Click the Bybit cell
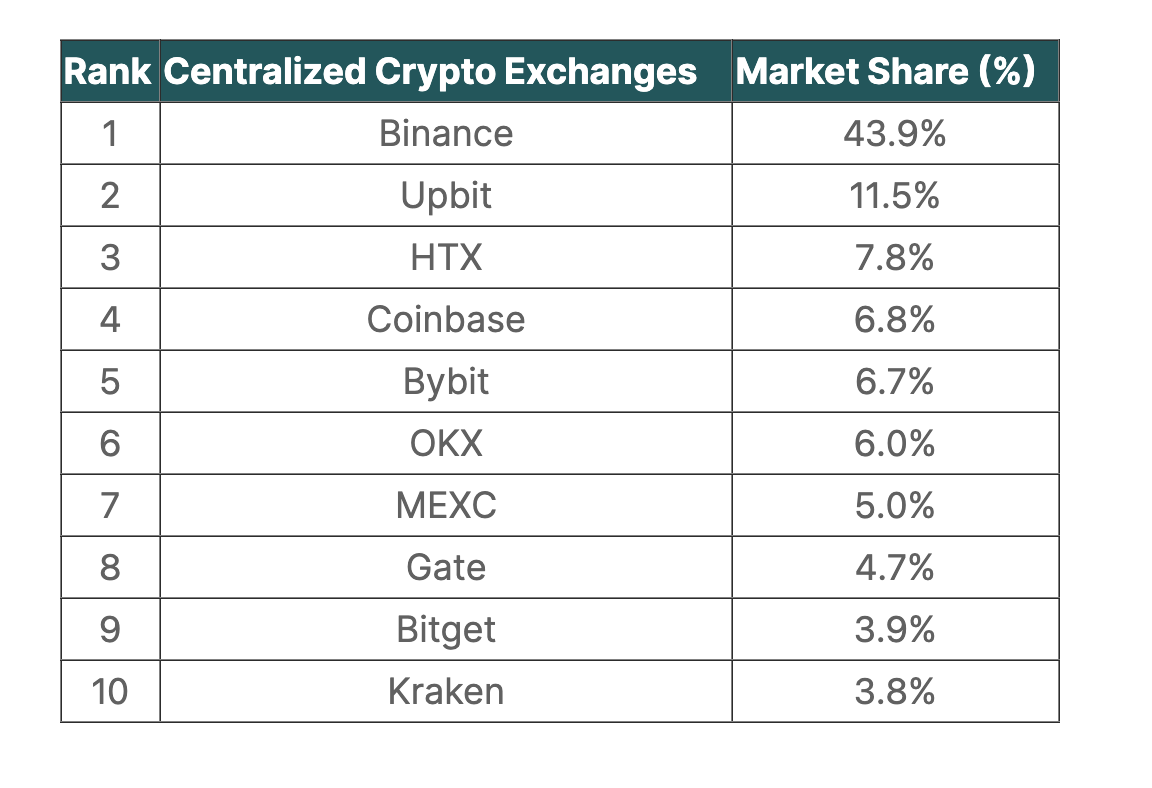 [446, 382]
